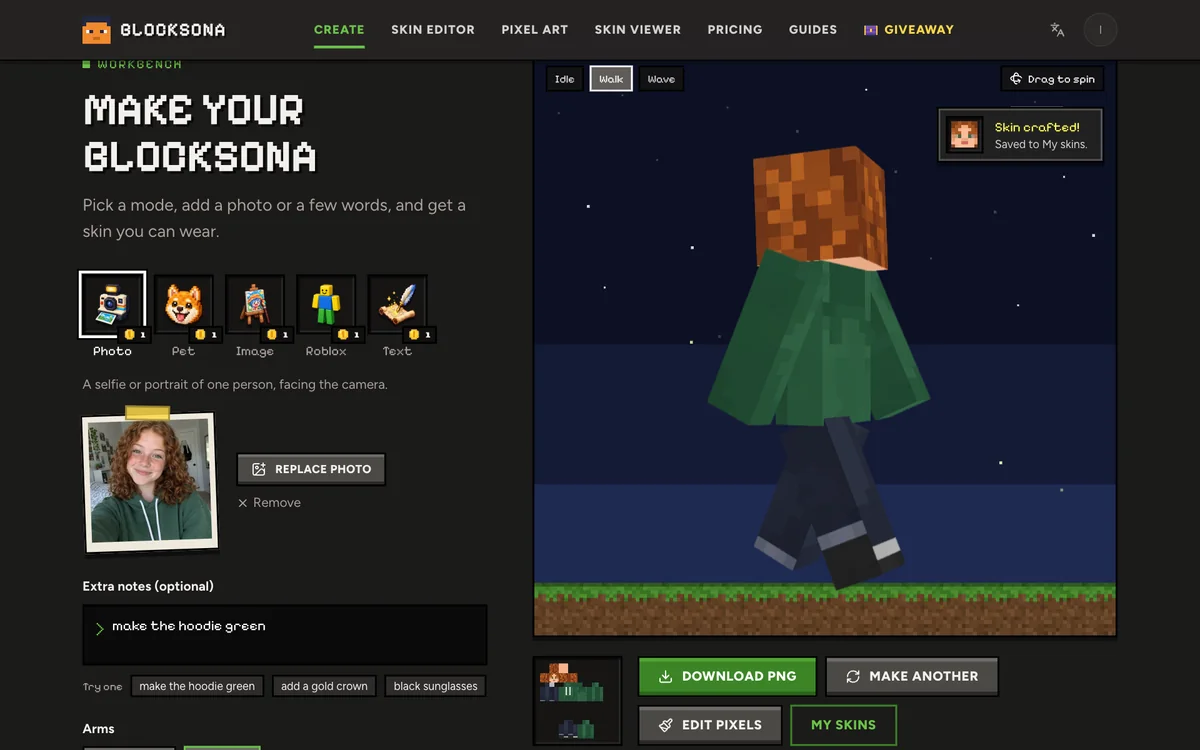Screen dimensions: 1200x750
Task: Open the Pixel Art page
Action: click(x=535, y=30)
